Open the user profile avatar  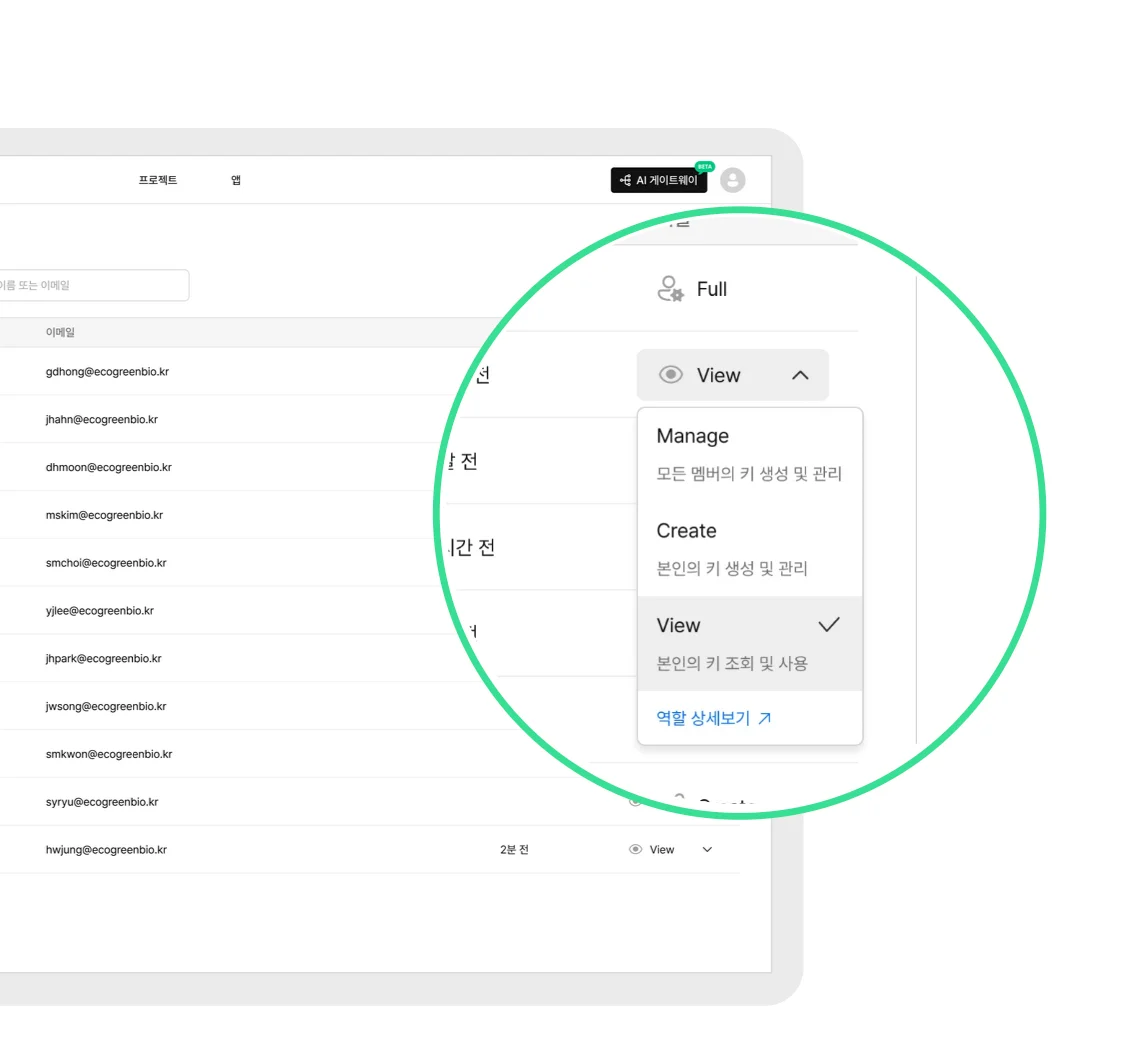(x=732, y=180)
